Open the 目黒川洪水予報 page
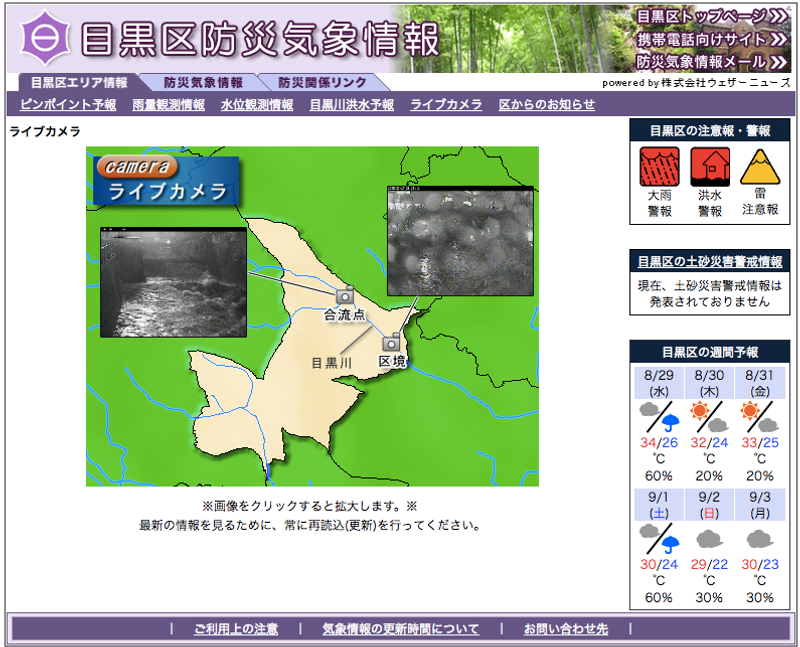This screenshot has height=647, width=800. click(351, 104)
